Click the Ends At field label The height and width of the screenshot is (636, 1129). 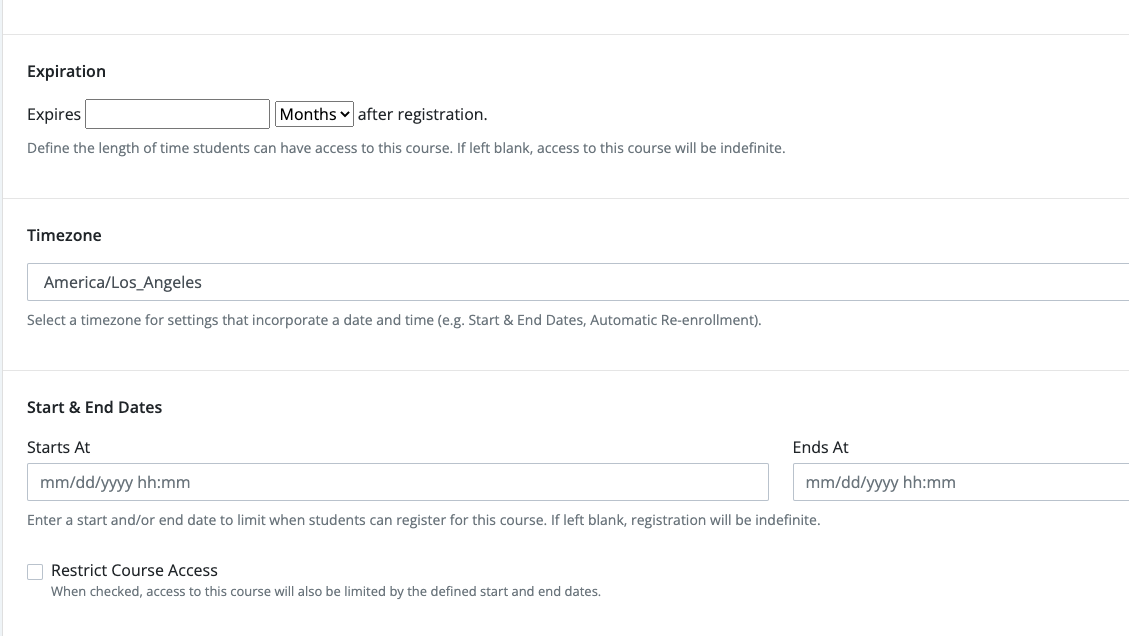pyautogui.click(x=820, y=447)
